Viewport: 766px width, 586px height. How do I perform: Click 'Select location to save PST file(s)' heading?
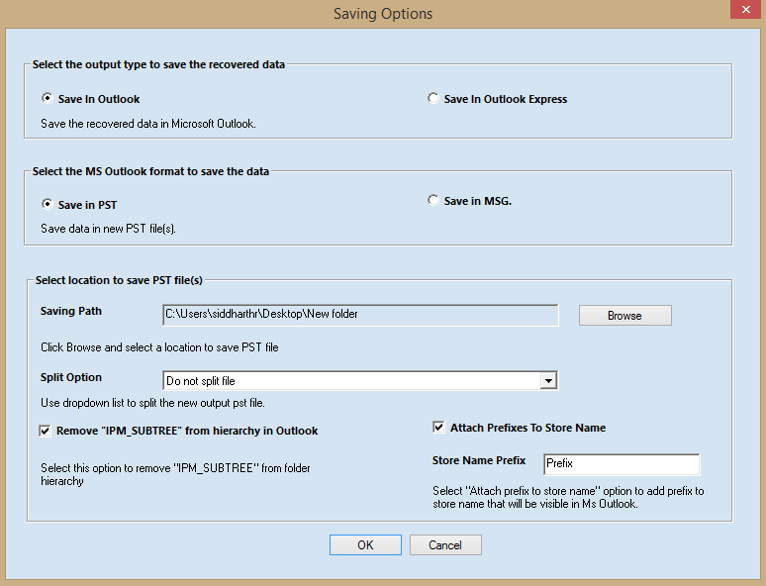pos(119,280)
